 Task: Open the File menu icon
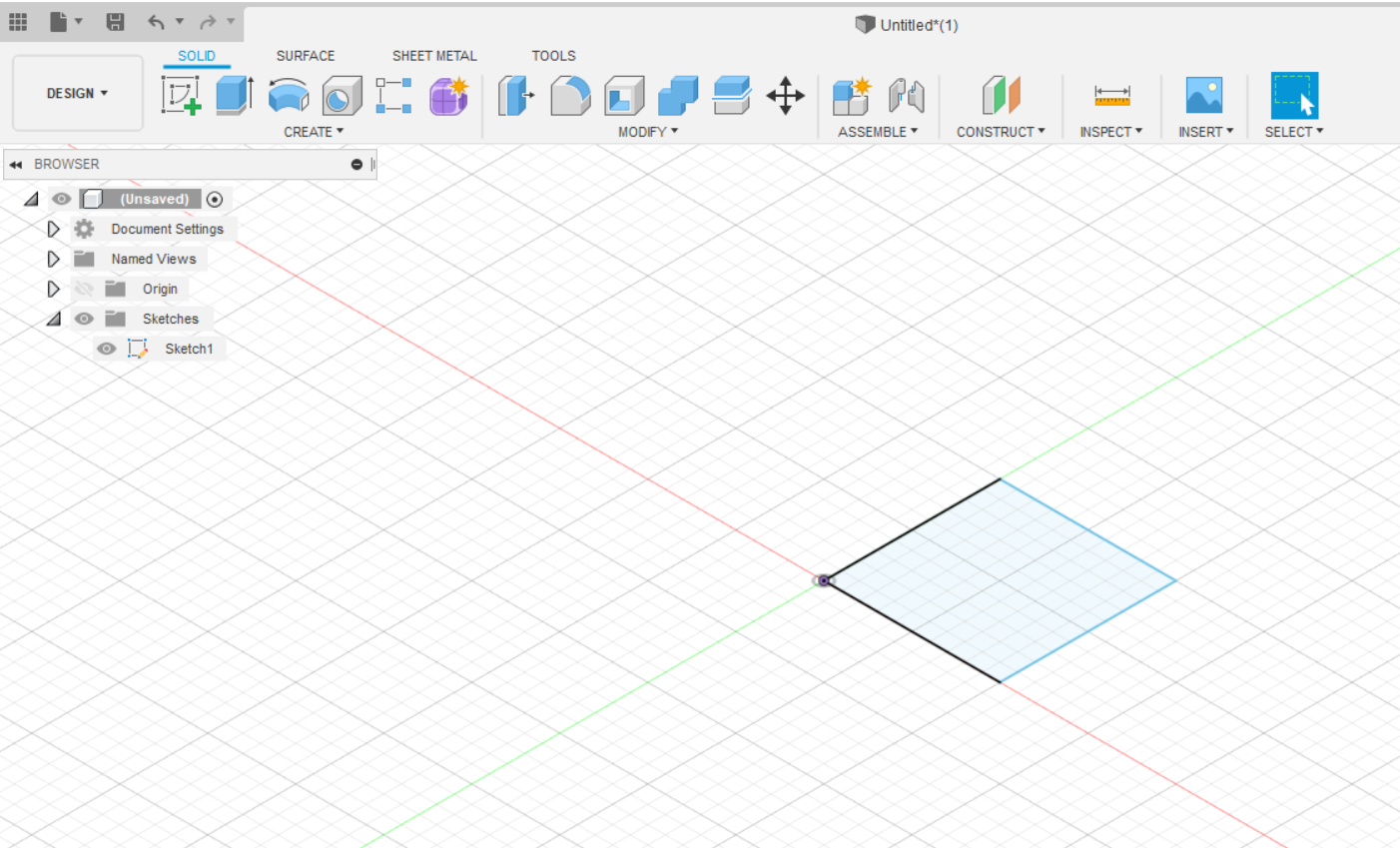tap(59, 21)
